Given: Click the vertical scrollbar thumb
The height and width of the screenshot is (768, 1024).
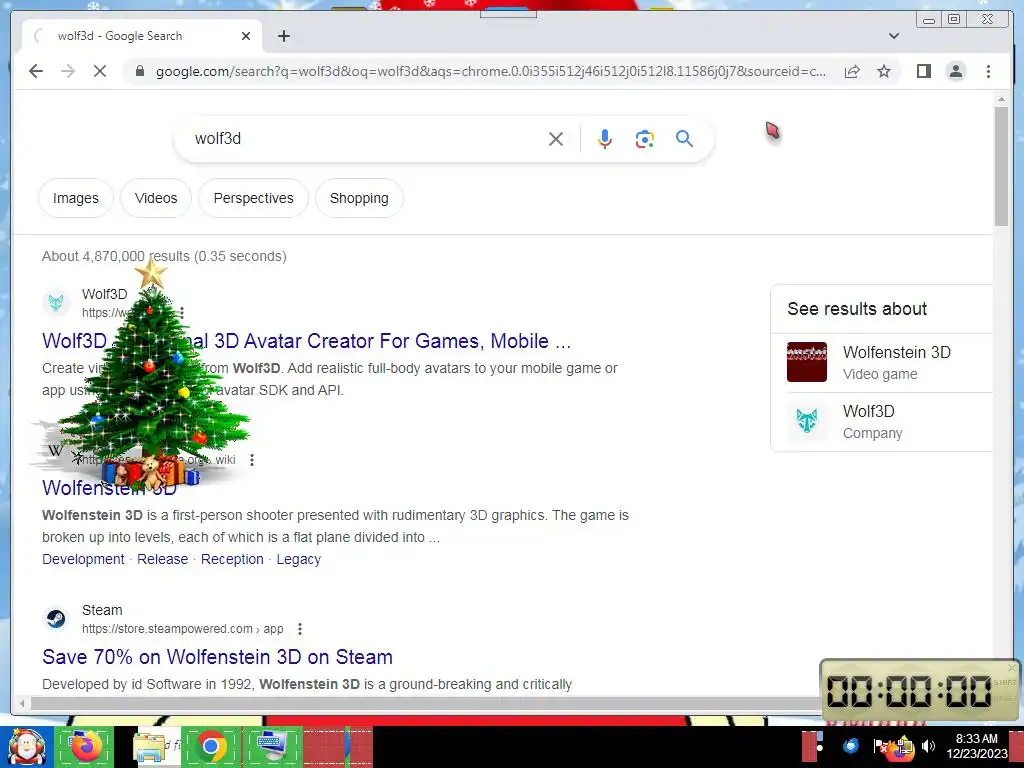Looking at the screenshot, I should pos(1001,166).
